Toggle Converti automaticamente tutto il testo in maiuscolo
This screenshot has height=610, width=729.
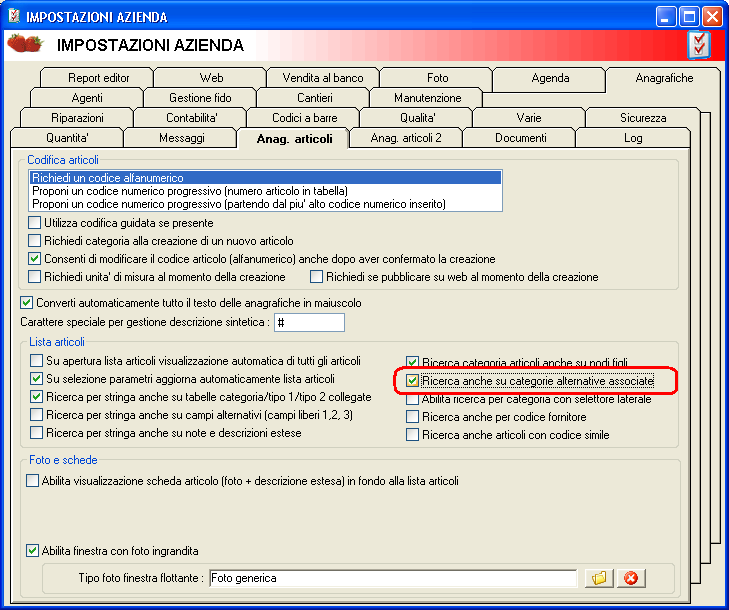click(x=27, y=303)
